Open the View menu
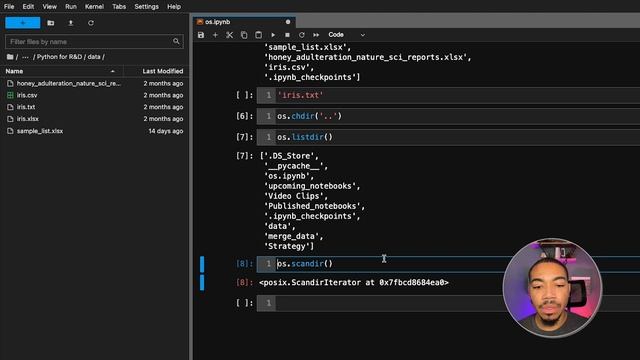The height and width of the screenshot is (360, 640). coord(49,7)
